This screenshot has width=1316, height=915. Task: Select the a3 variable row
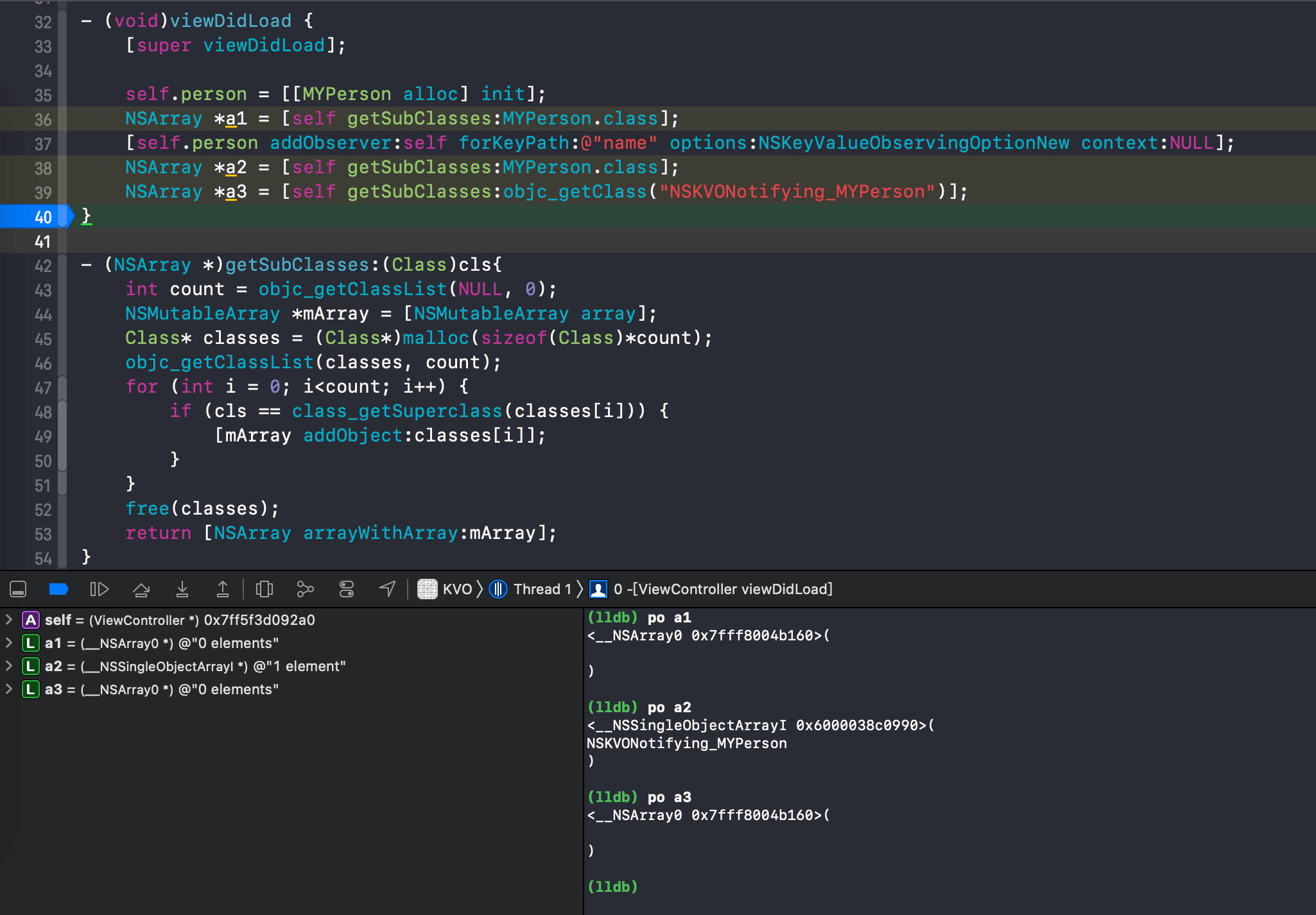(291, 689)
